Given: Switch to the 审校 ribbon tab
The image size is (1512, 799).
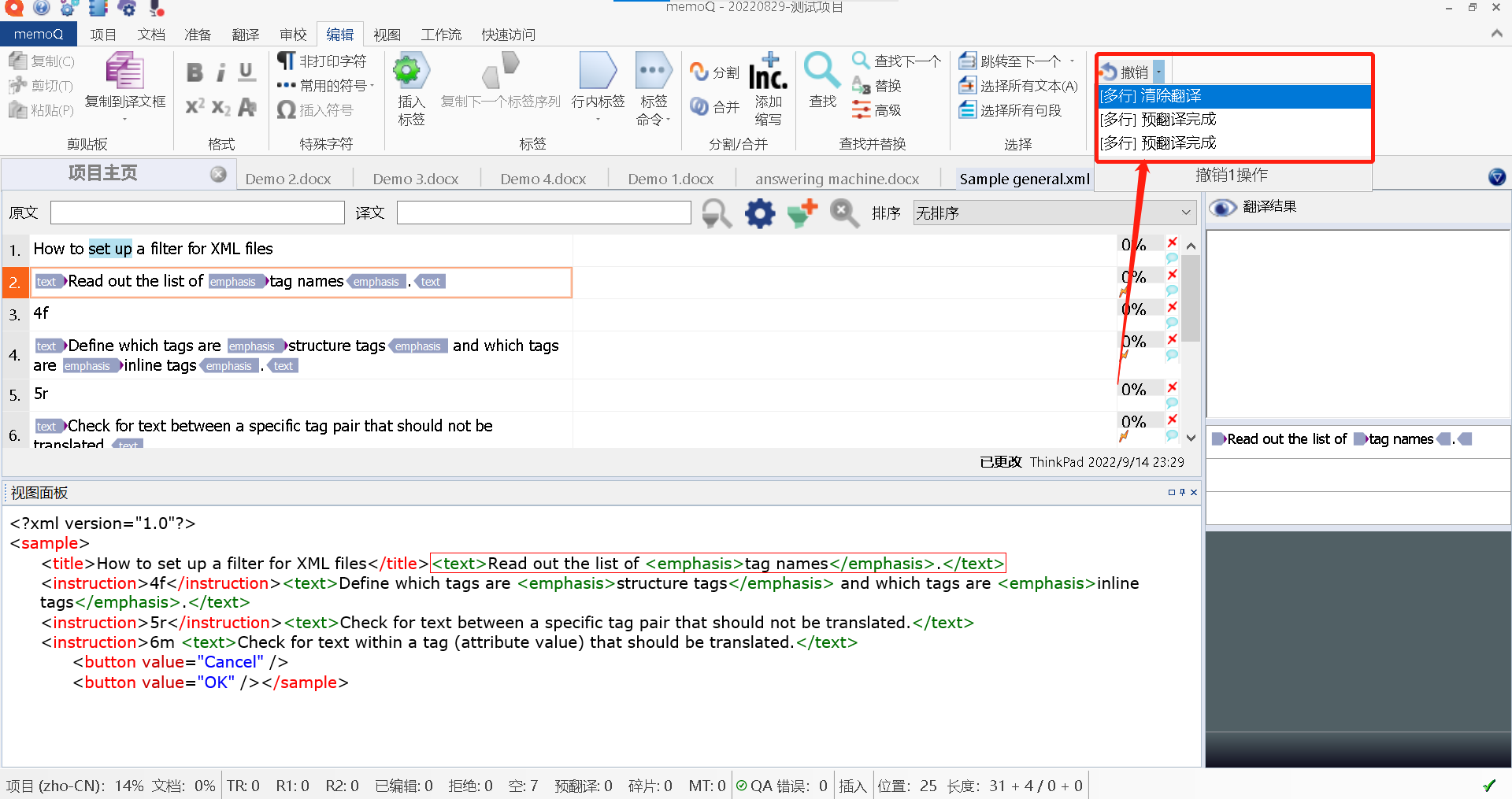Looking at the screenshot, I should click(x=293, y=35).
